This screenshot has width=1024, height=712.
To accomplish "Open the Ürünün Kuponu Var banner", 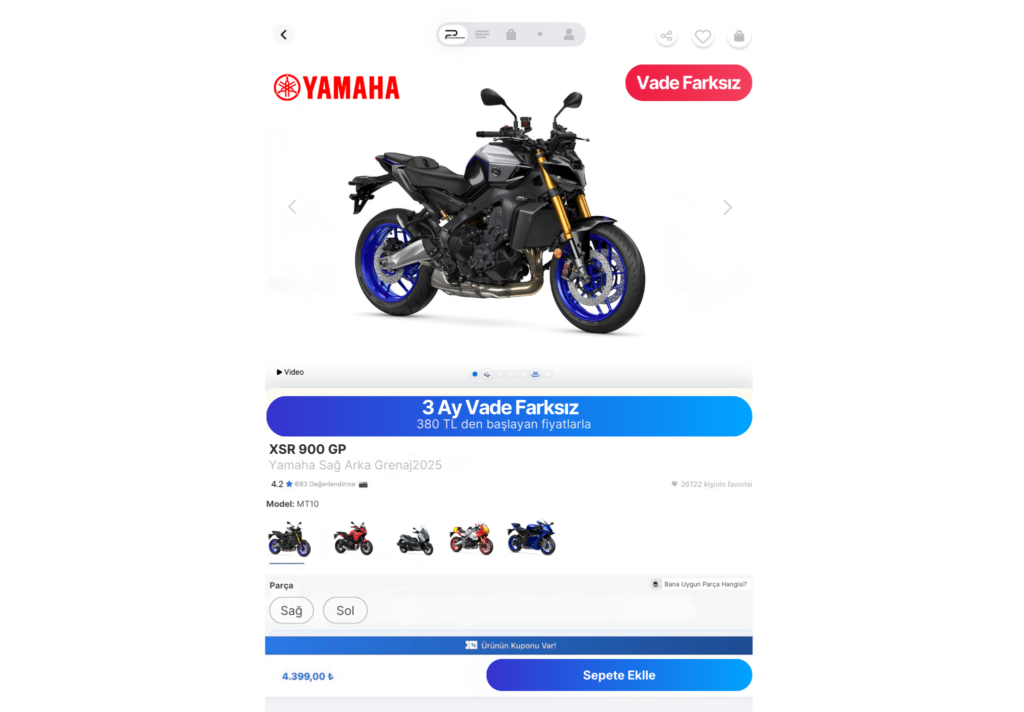I will coord(509,645).
